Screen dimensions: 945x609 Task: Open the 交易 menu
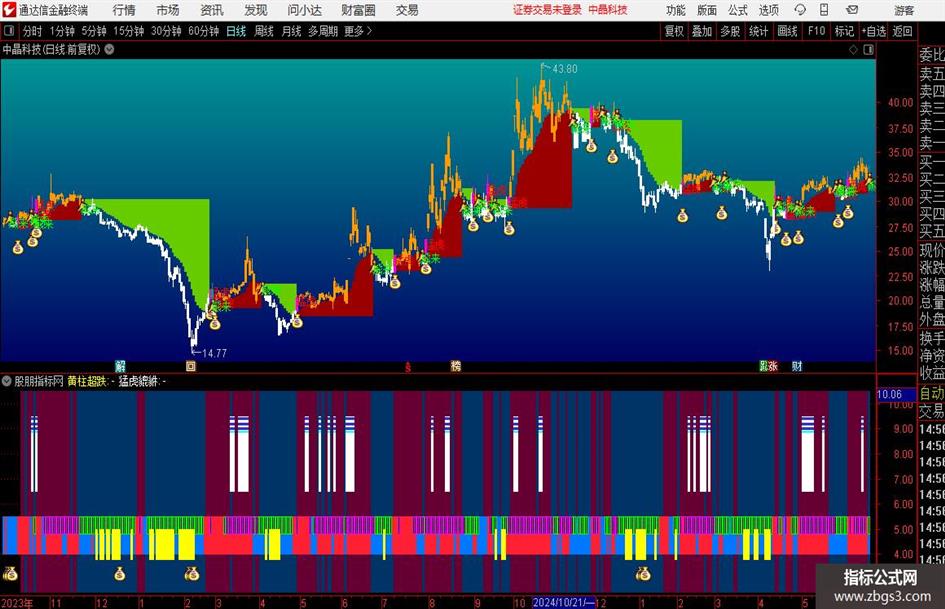[407, 10]
